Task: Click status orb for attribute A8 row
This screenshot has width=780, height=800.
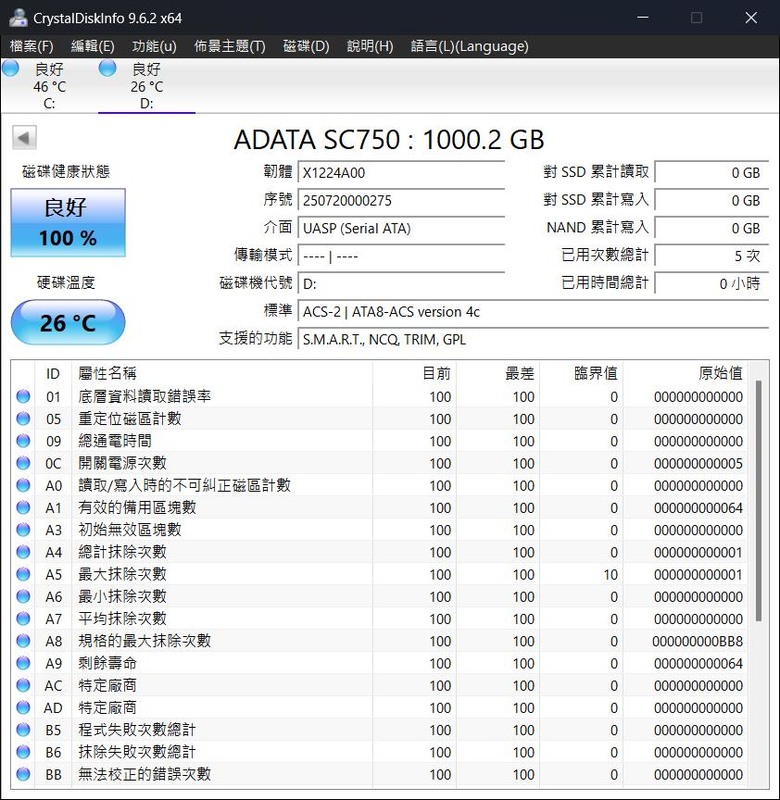Action: click(23, 641)
